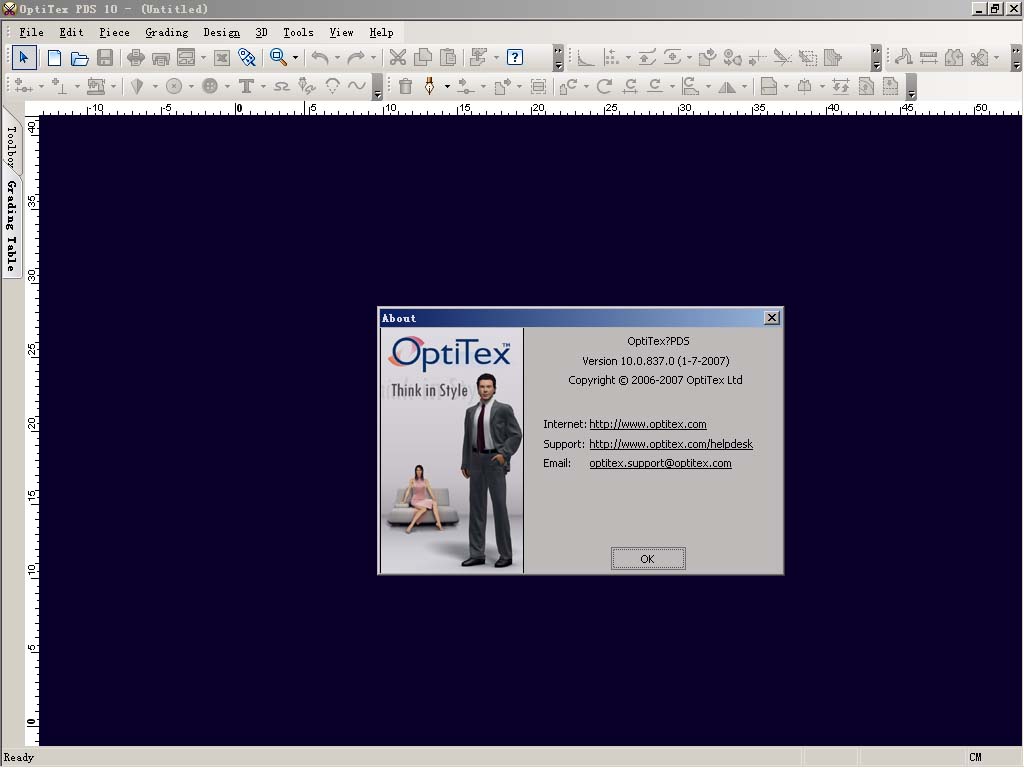Image resolution: width=1024 pixels, height=768 pixels.
Task: Click the wavy curve tool icon
Action: click(357, 86)
